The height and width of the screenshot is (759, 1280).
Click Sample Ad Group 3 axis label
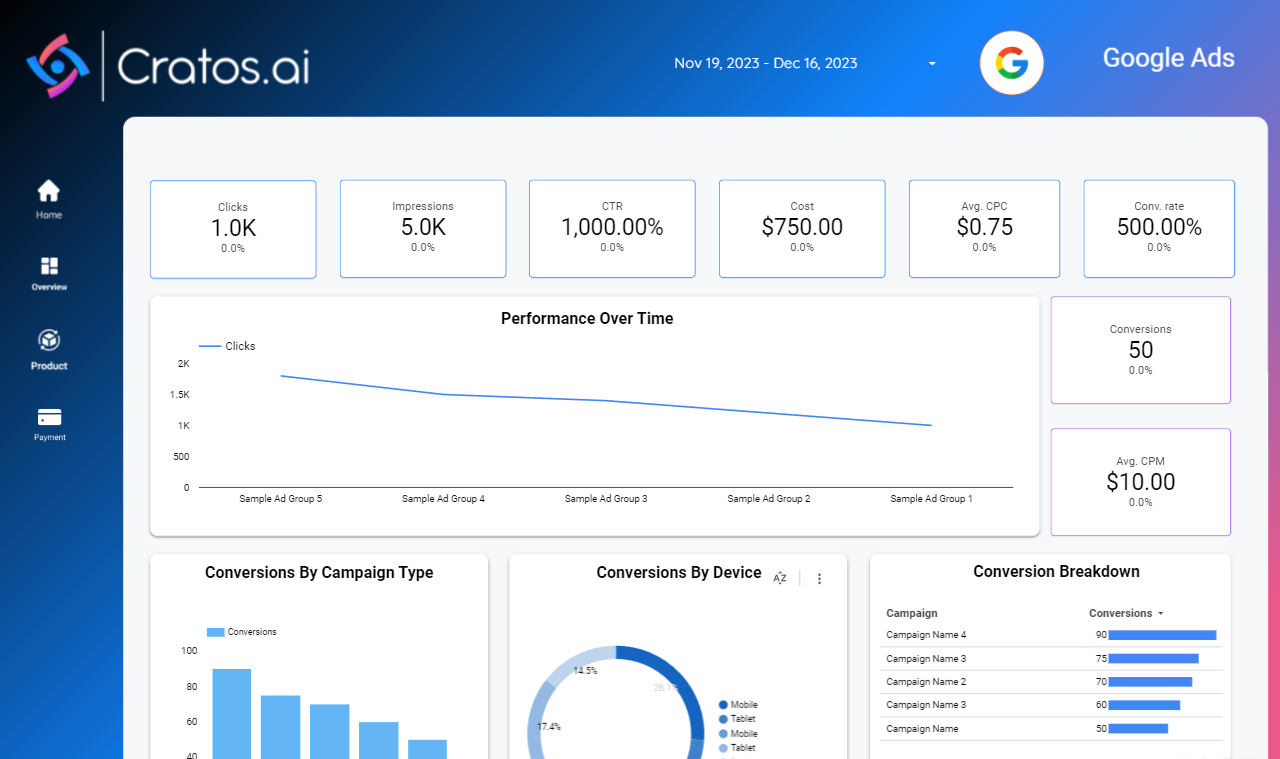coord(606,498)
